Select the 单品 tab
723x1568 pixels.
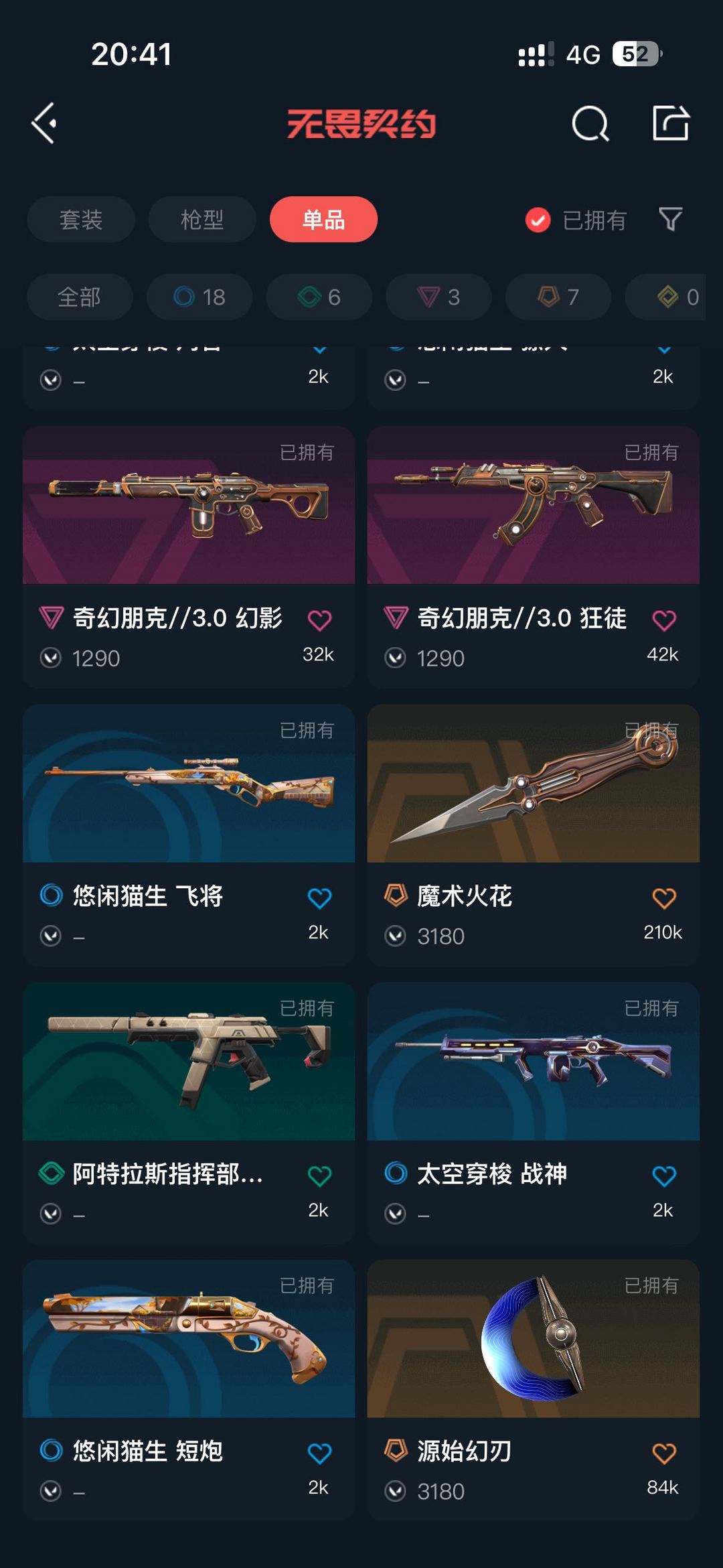[323, 219]
